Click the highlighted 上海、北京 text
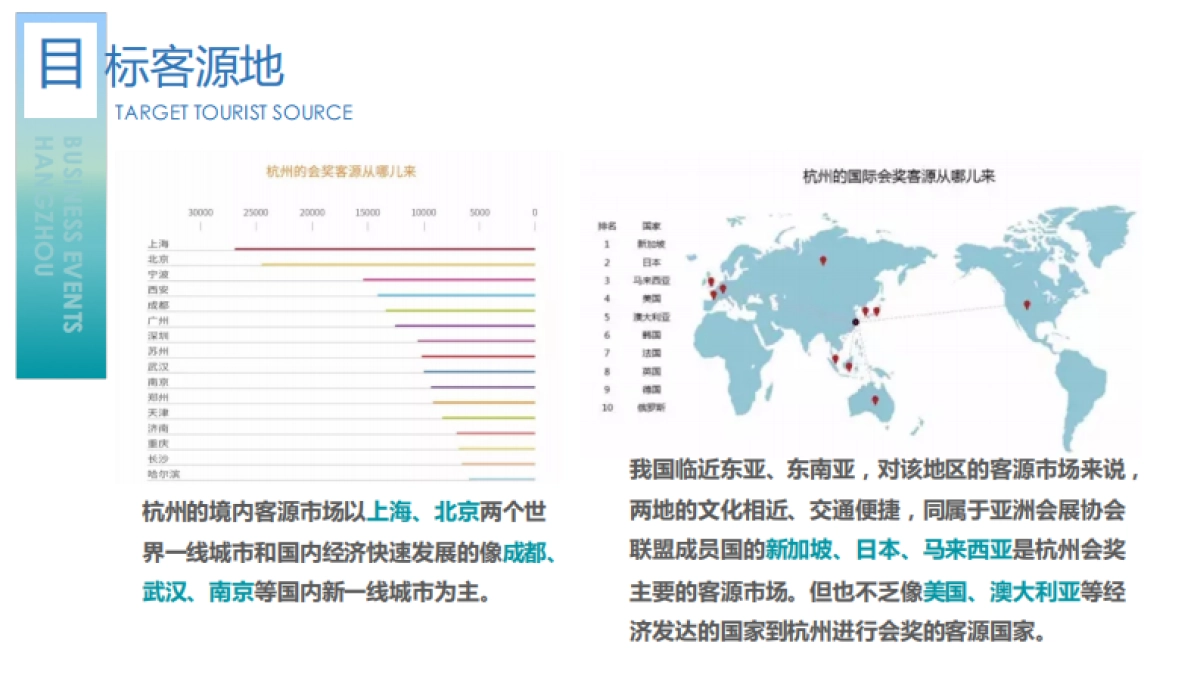 pyautogui.click(x=423, y=513)
